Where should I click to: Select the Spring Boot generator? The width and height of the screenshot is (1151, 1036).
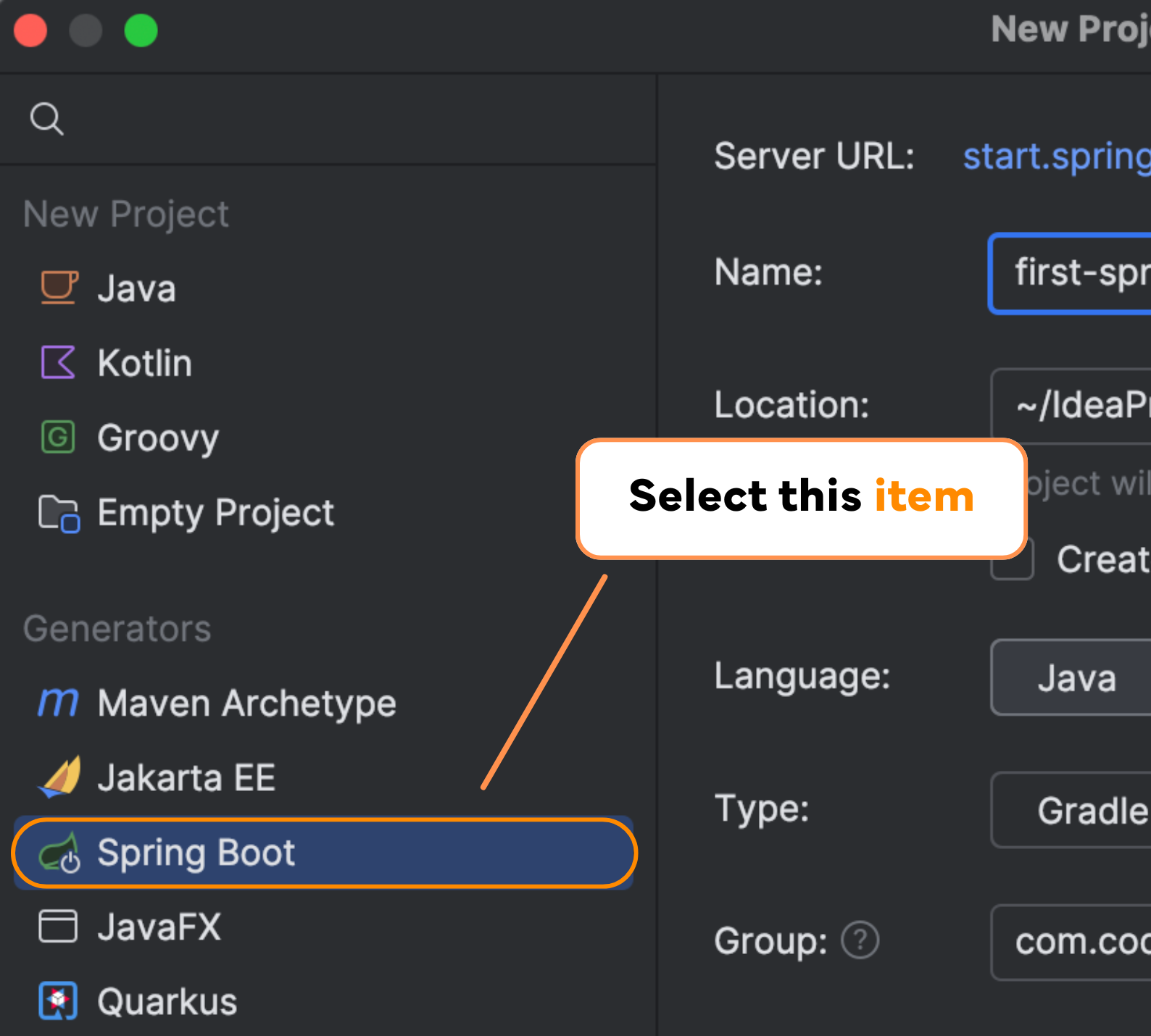(x=324, y=853)
